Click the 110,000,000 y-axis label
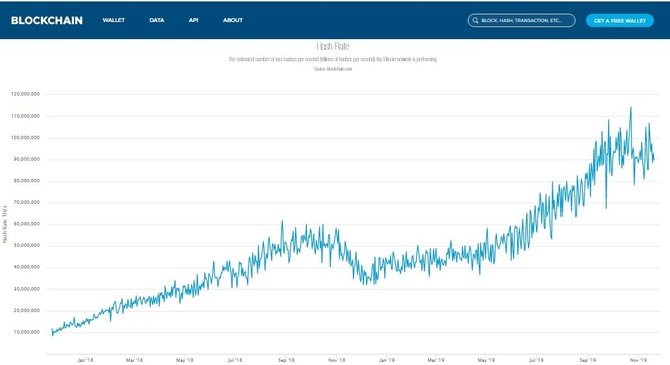 25,116
